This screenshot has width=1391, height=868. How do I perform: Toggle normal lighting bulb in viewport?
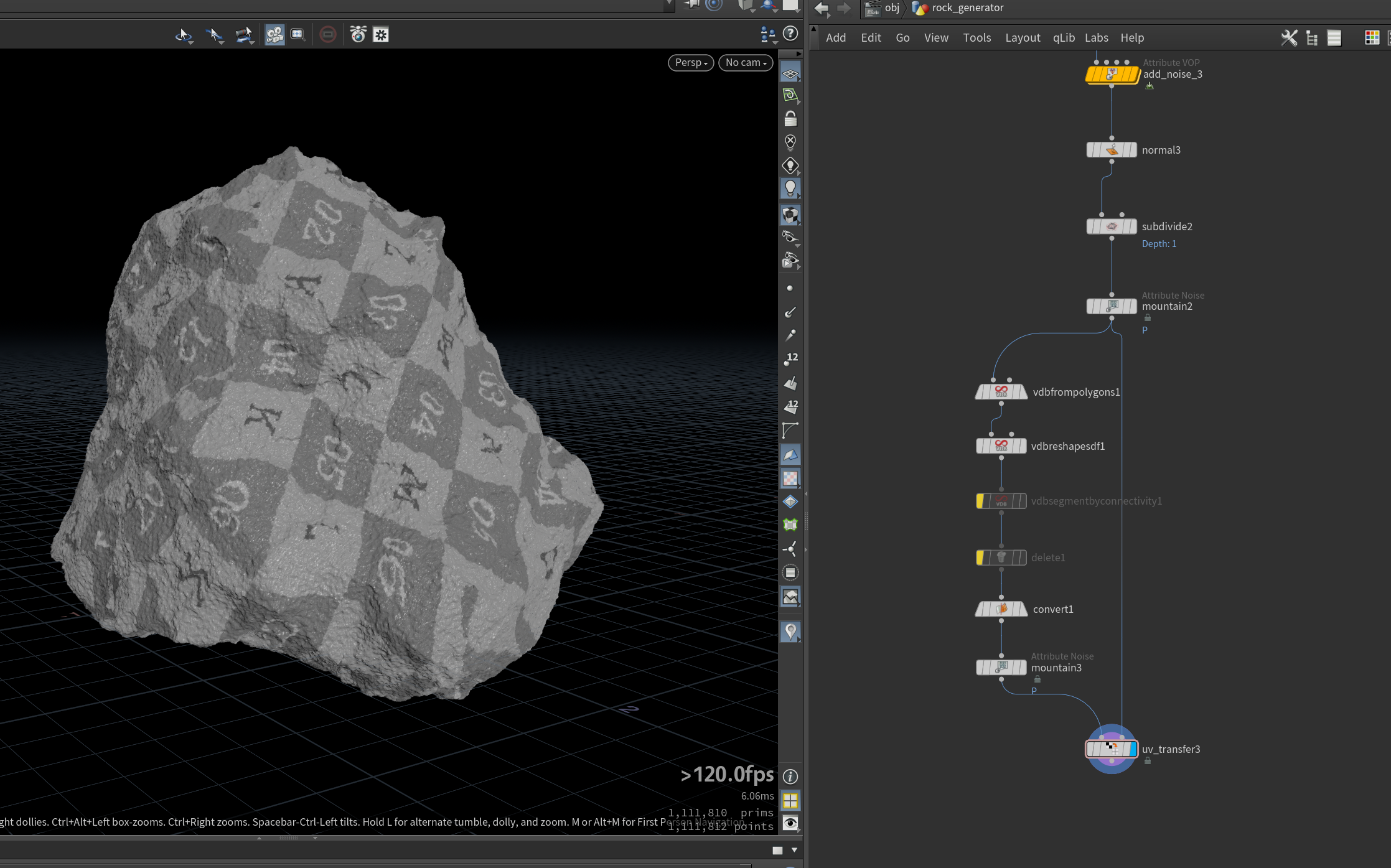pos(790,188)
